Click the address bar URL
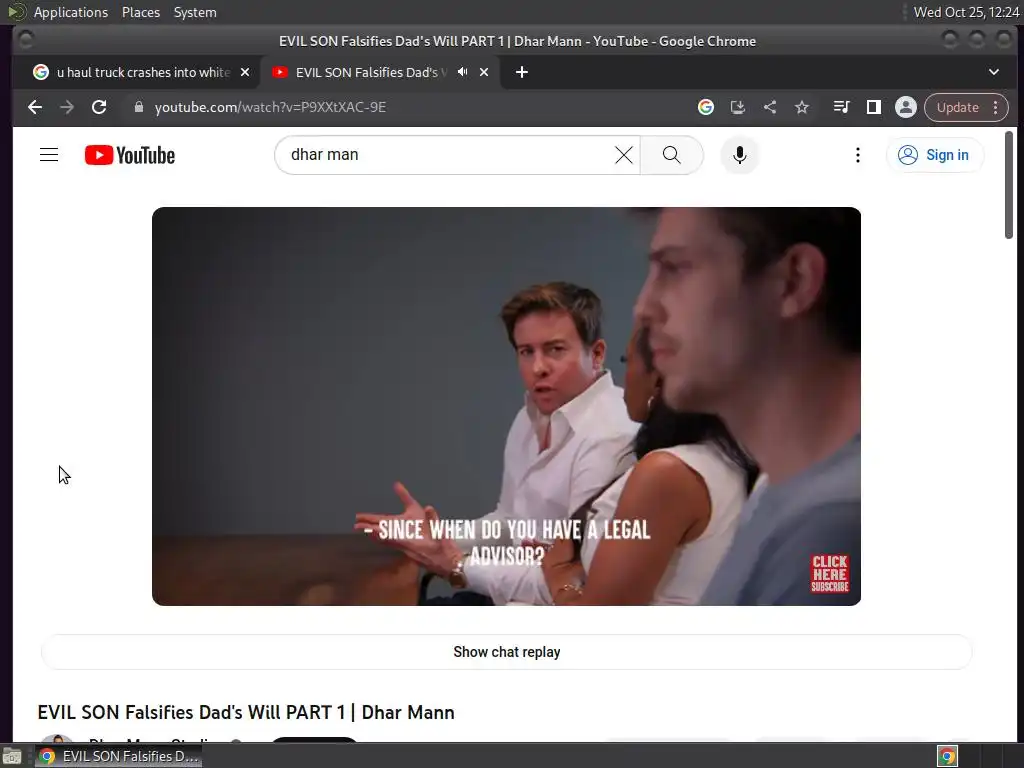The height and width of the screenshot is (768, 1024). click(270, 107)
